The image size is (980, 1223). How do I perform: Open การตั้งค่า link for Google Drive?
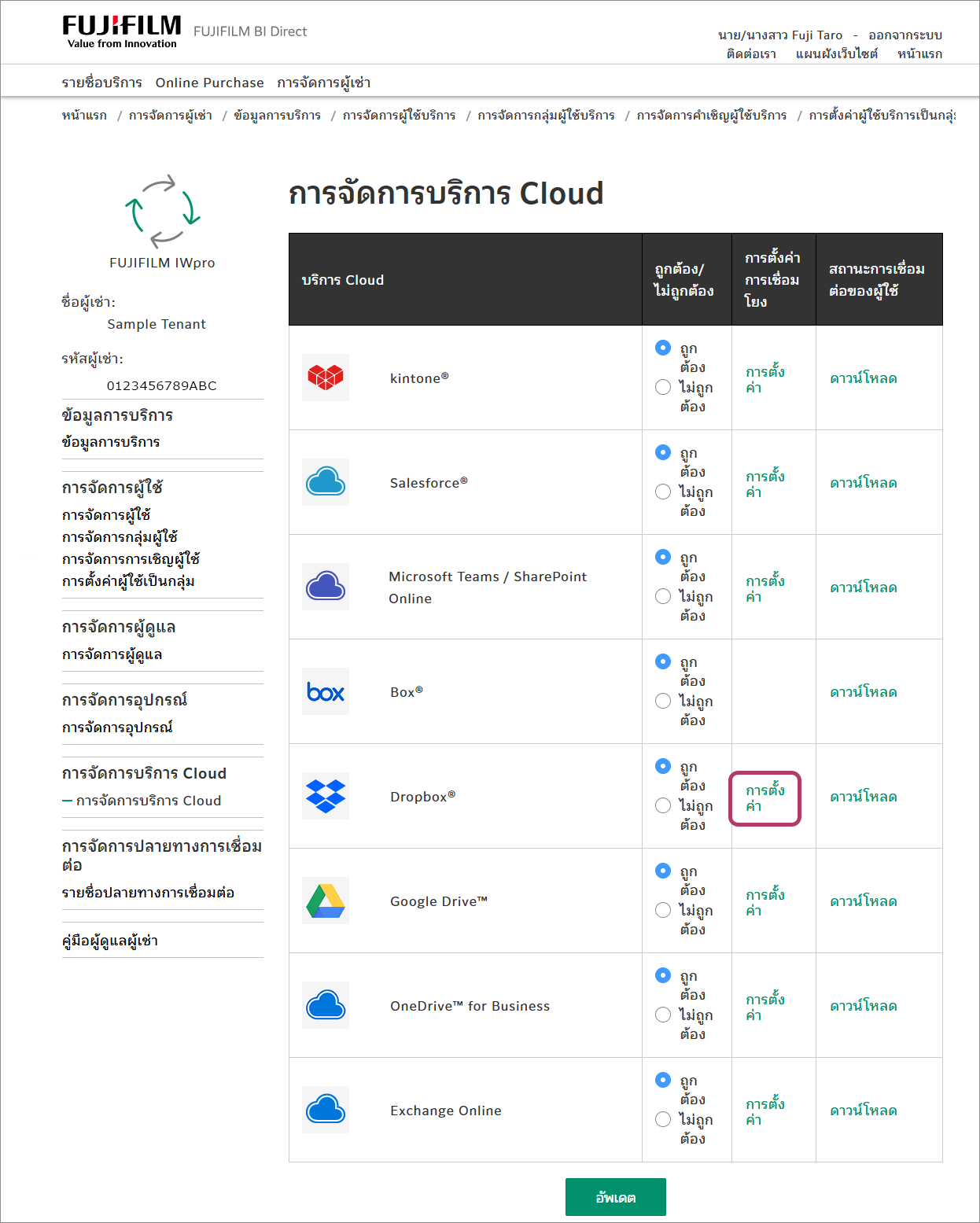click(765, 902)
